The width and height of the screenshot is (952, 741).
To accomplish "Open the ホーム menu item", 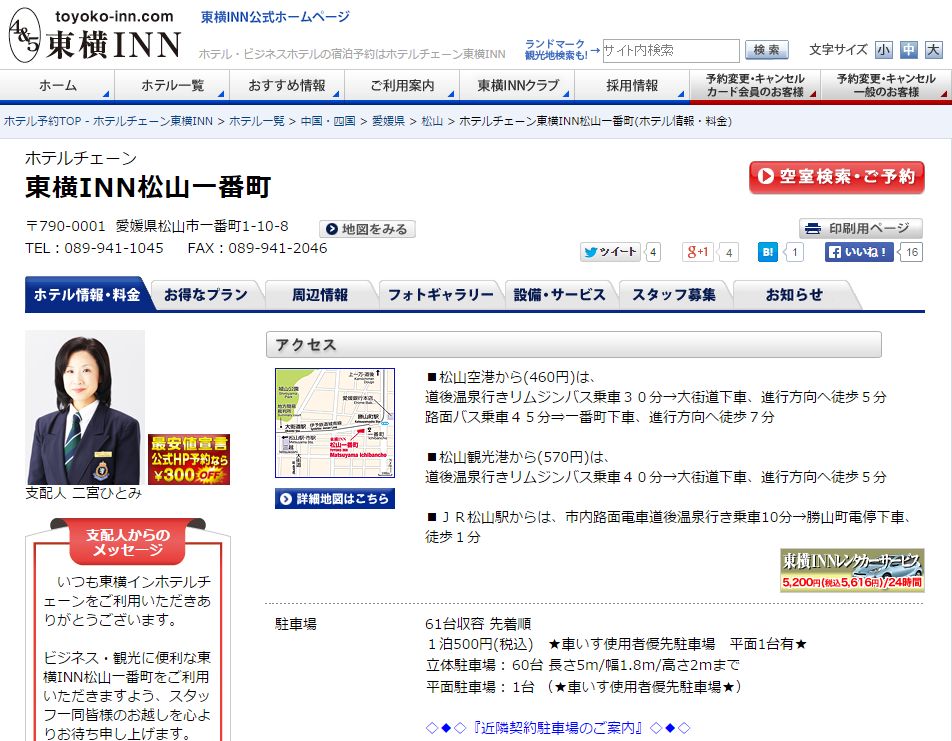I will tap(58, 86).
